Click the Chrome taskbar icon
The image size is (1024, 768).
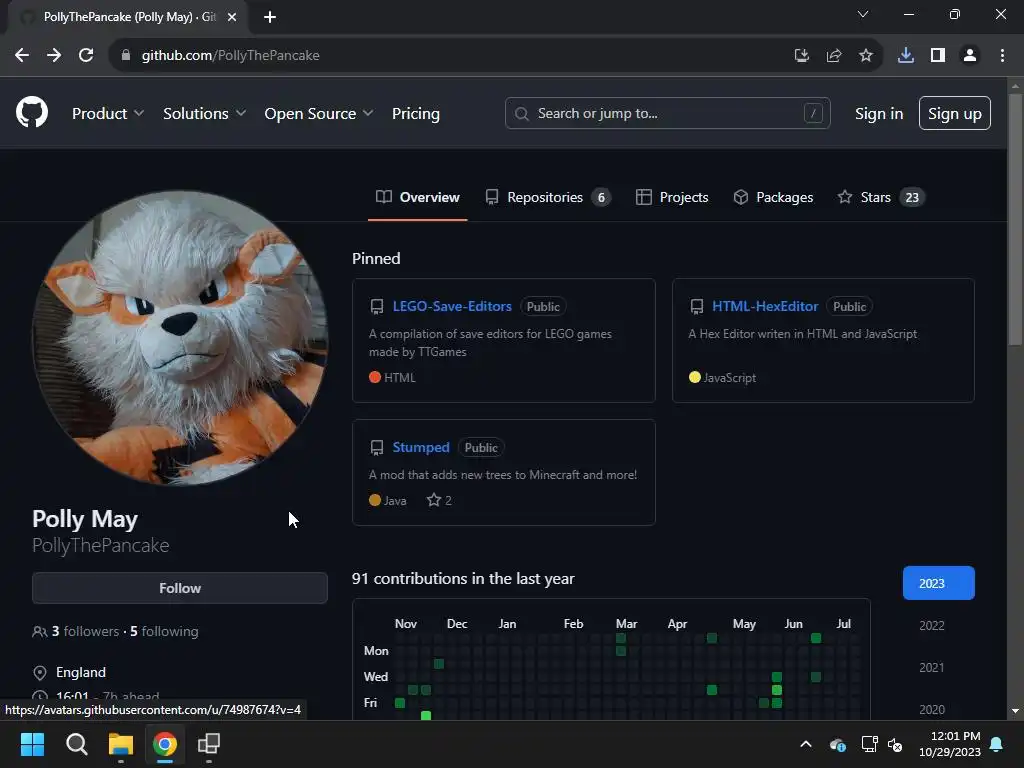coord(165,744)
